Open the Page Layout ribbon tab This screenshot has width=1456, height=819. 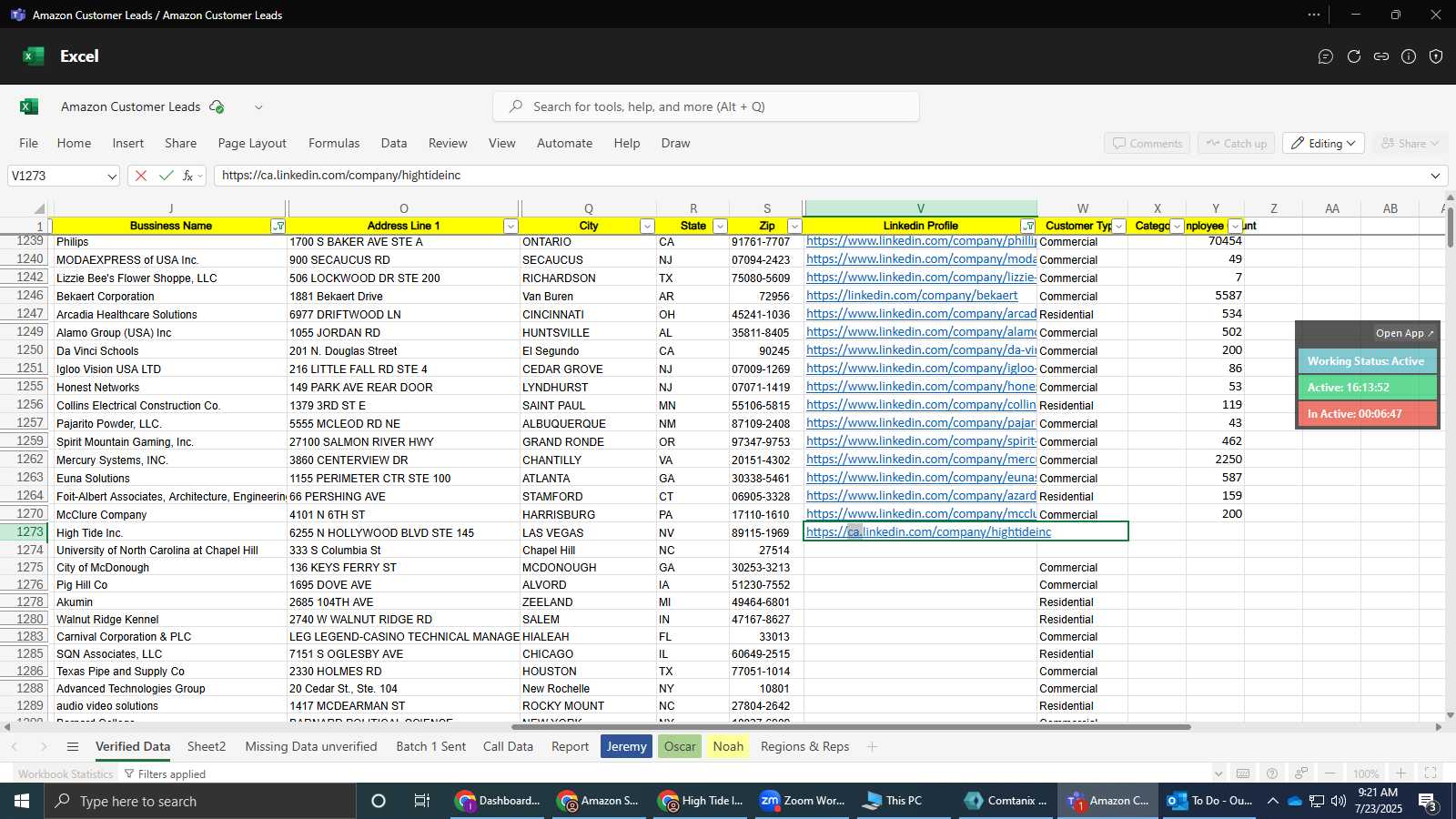[252, 144]
